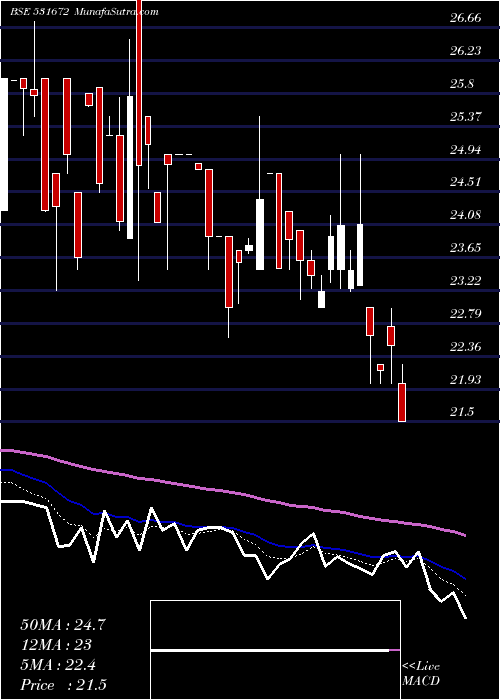This screenshot has height=700, width=500.
Task: Click the 12MA : 23 readout
Action: (x=56, y=645)
